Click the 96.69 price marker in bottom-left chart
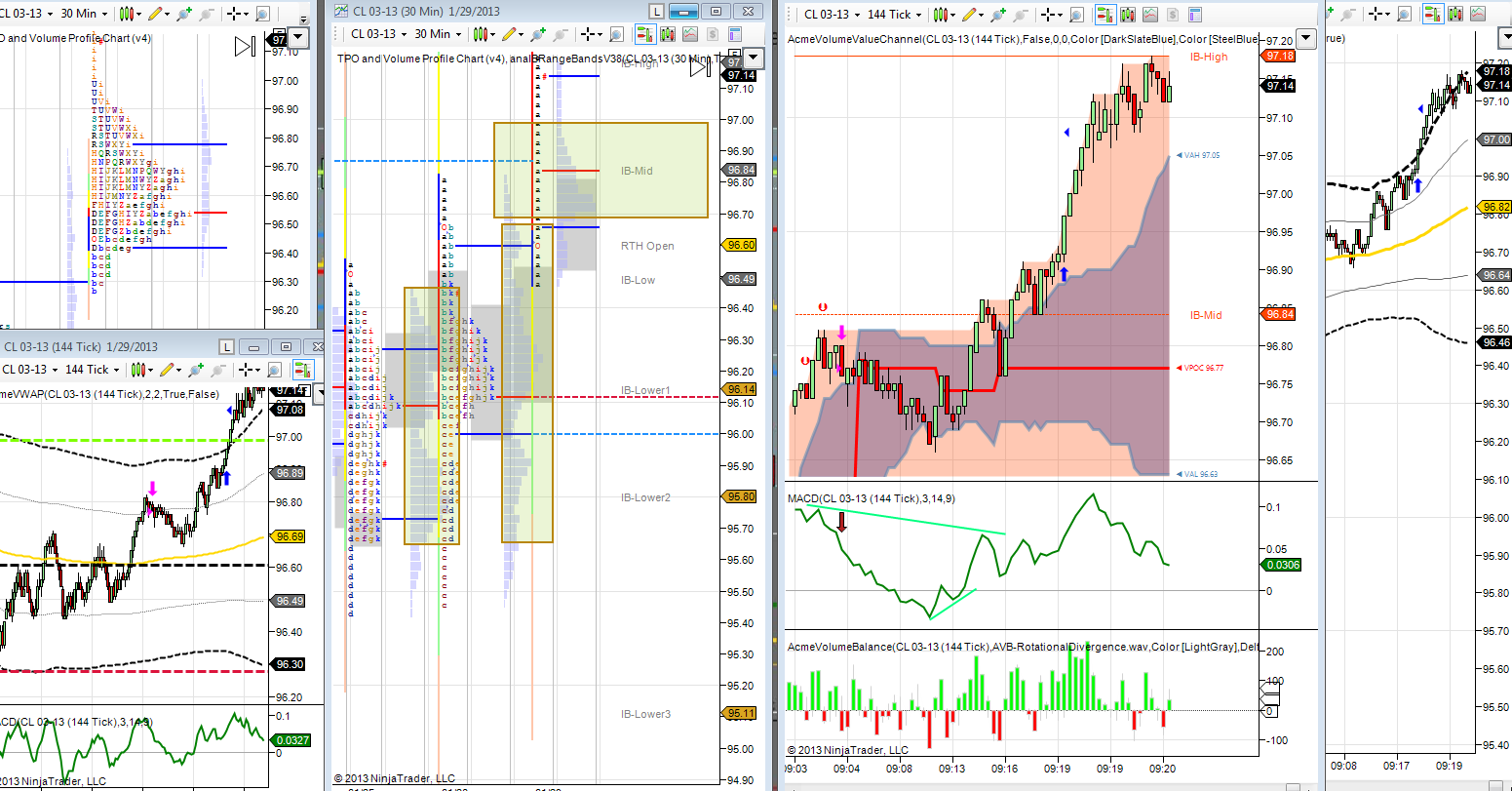Image resolution: width=1512 pixels, height=791 pixels. click(x=290, y=536)
